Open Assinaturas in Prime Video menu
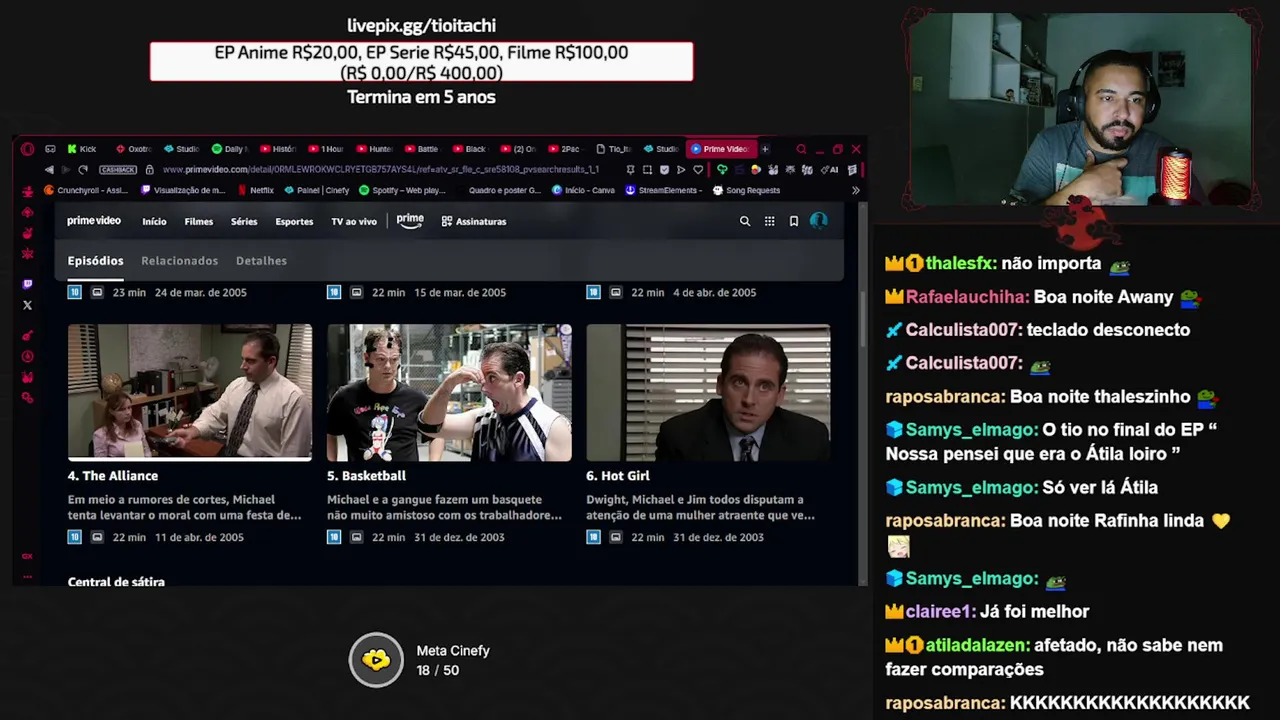This screenshot has width=1280, height=720. pos(474,221)
